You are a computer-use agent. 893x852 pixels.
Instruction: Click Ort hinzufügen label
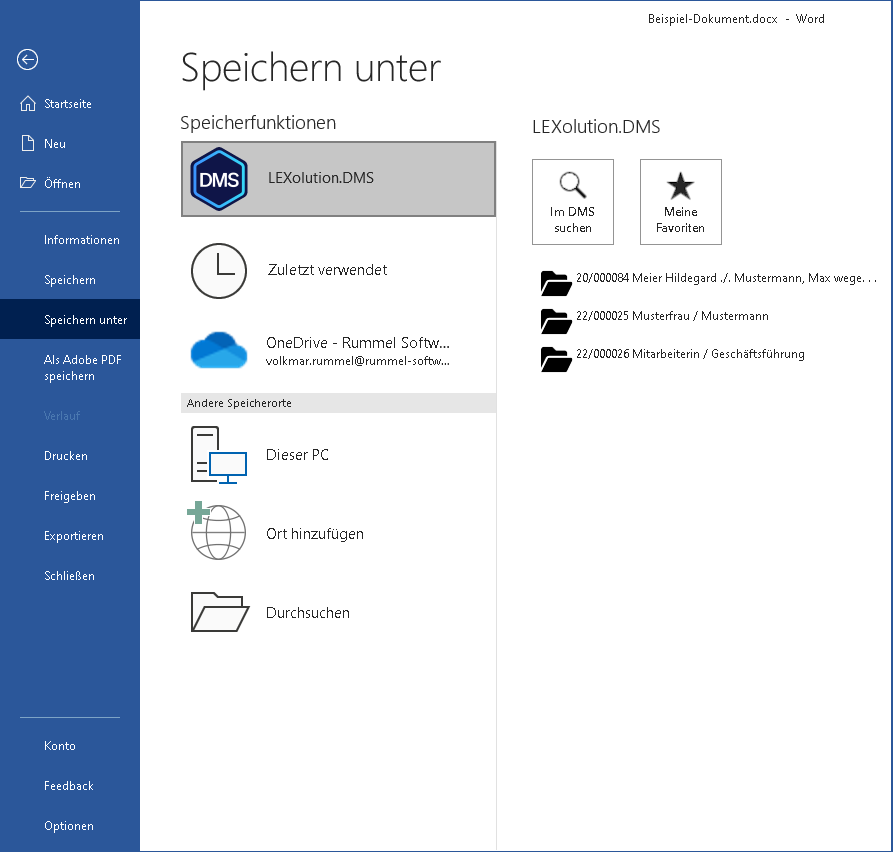coord(315,534)
